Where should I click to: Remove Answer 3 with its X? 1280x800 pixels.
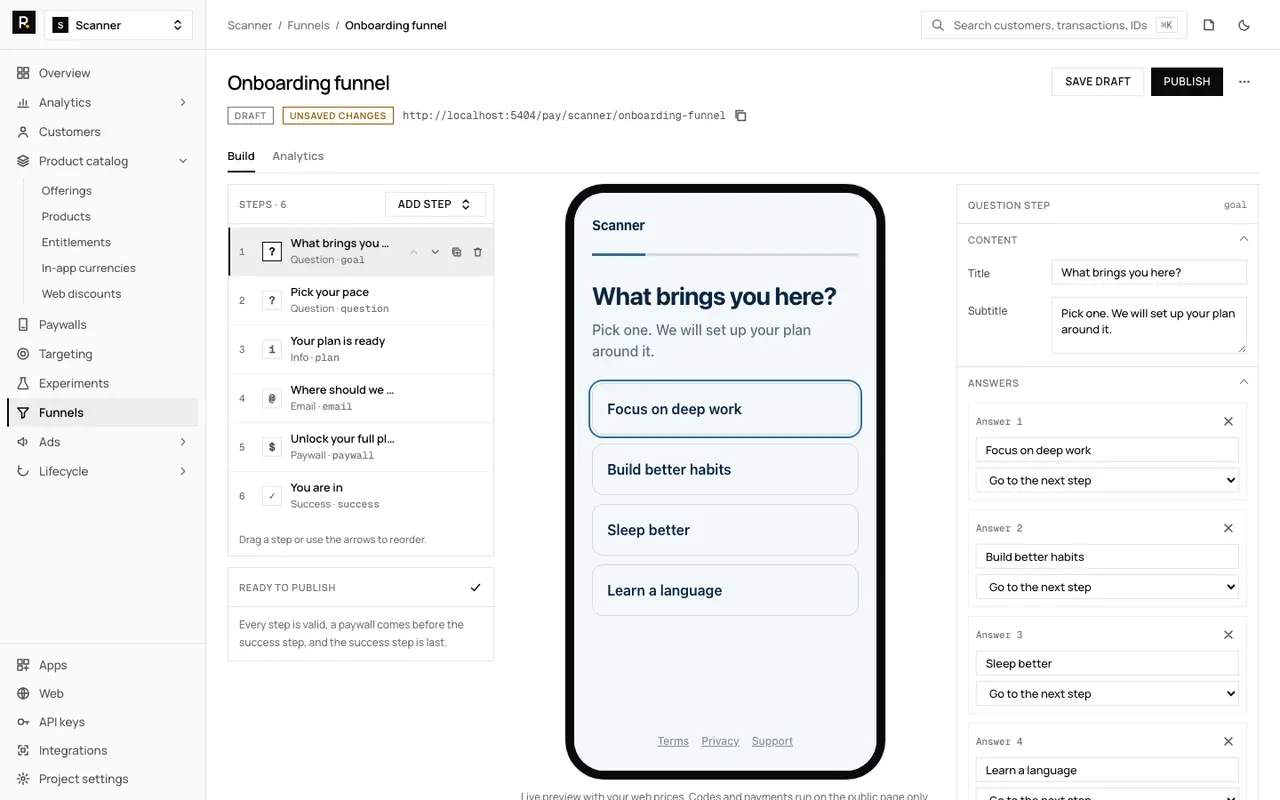coord(1228,635)
